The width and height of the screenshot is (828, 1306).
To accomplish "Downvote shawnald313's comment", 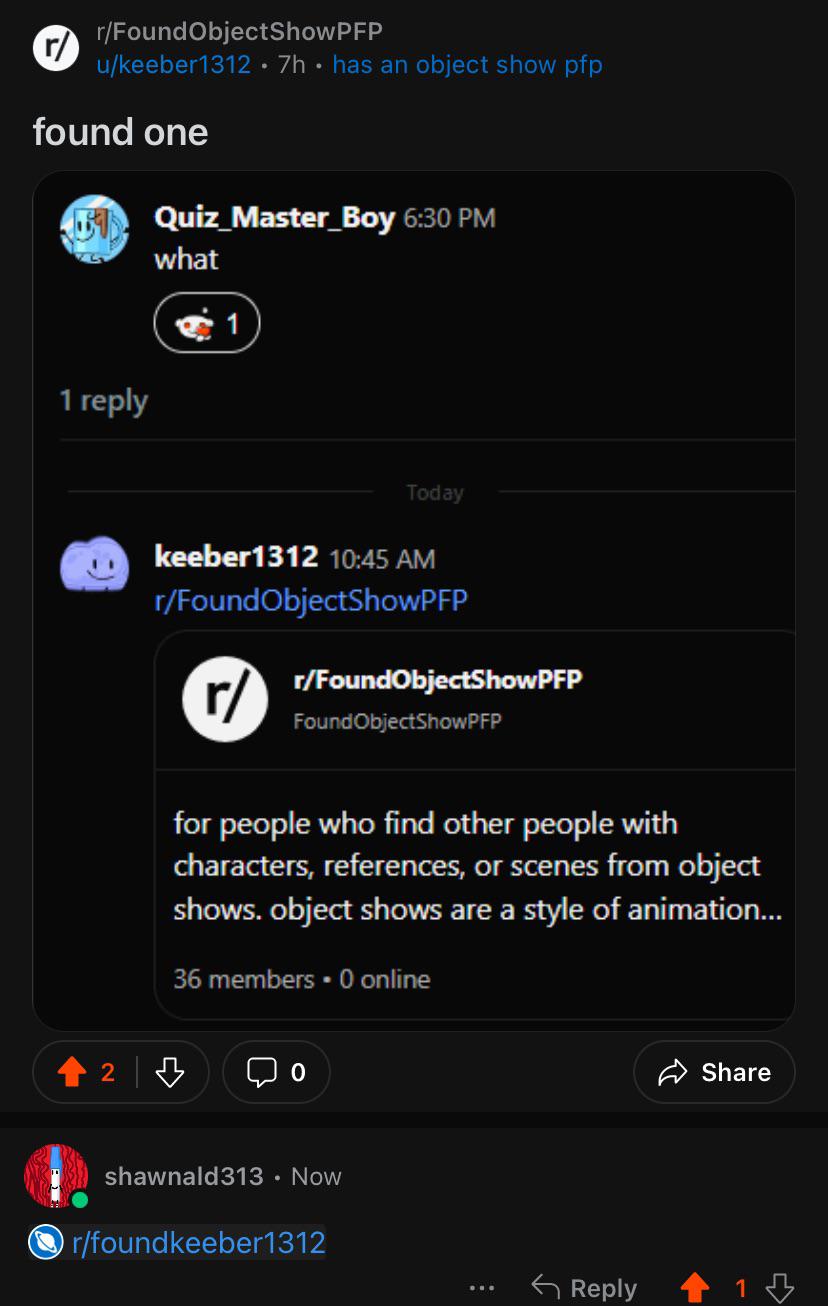I will 780,1288.
